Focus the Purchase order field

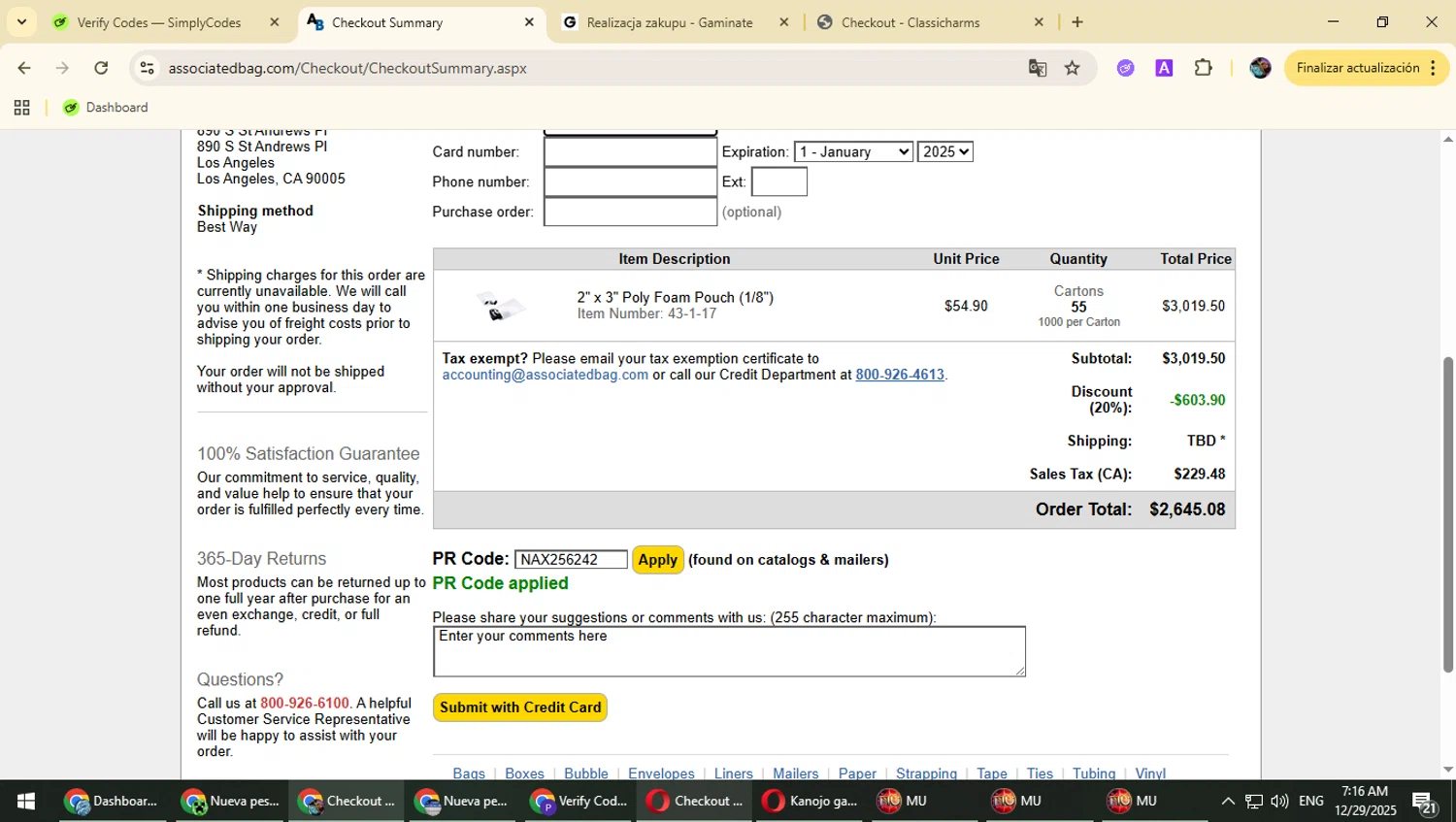[630, 212]
